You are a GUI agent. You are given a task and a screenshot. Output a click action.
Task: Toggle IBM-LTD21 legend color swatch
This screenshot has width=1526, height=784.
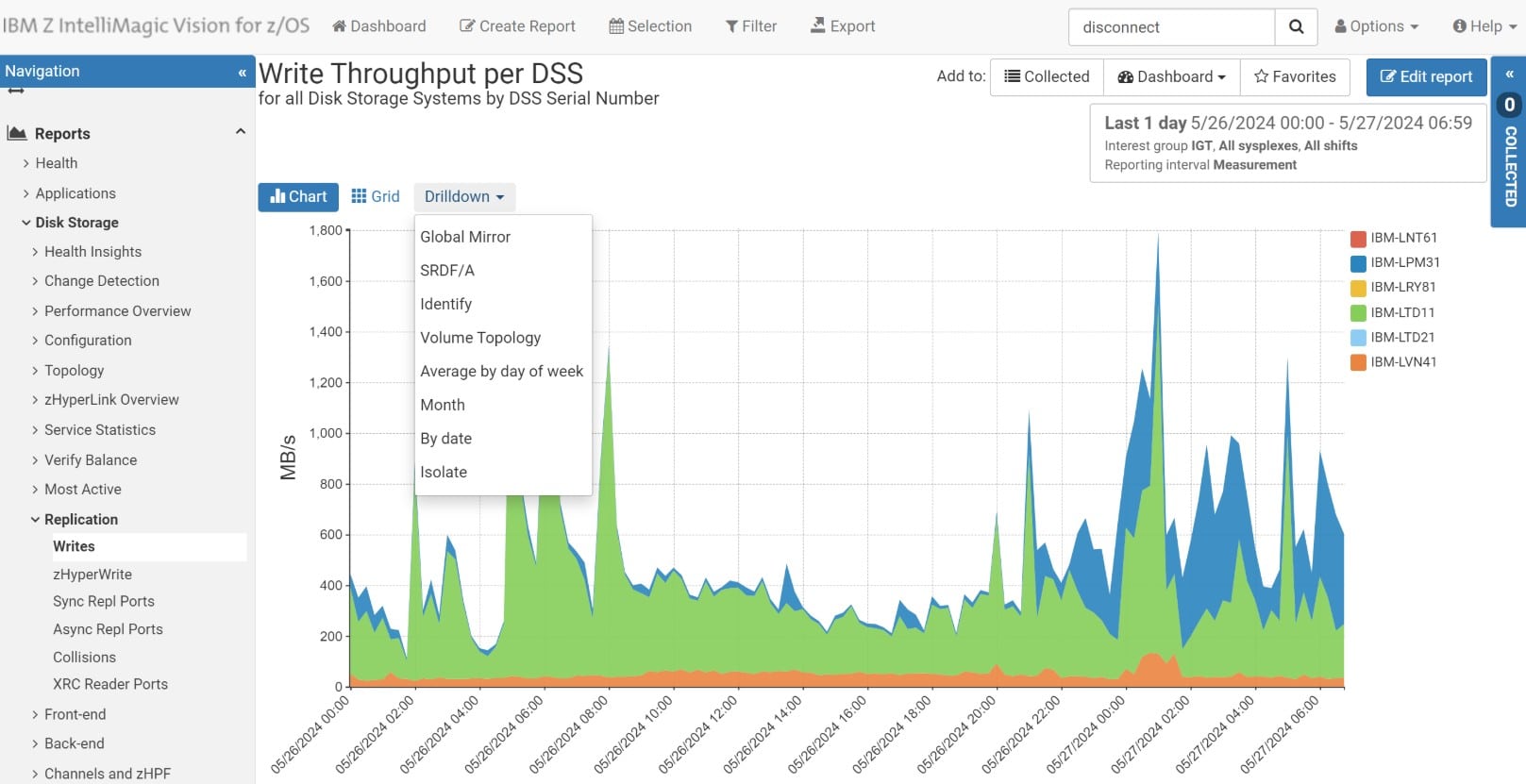coord(1358,337)
